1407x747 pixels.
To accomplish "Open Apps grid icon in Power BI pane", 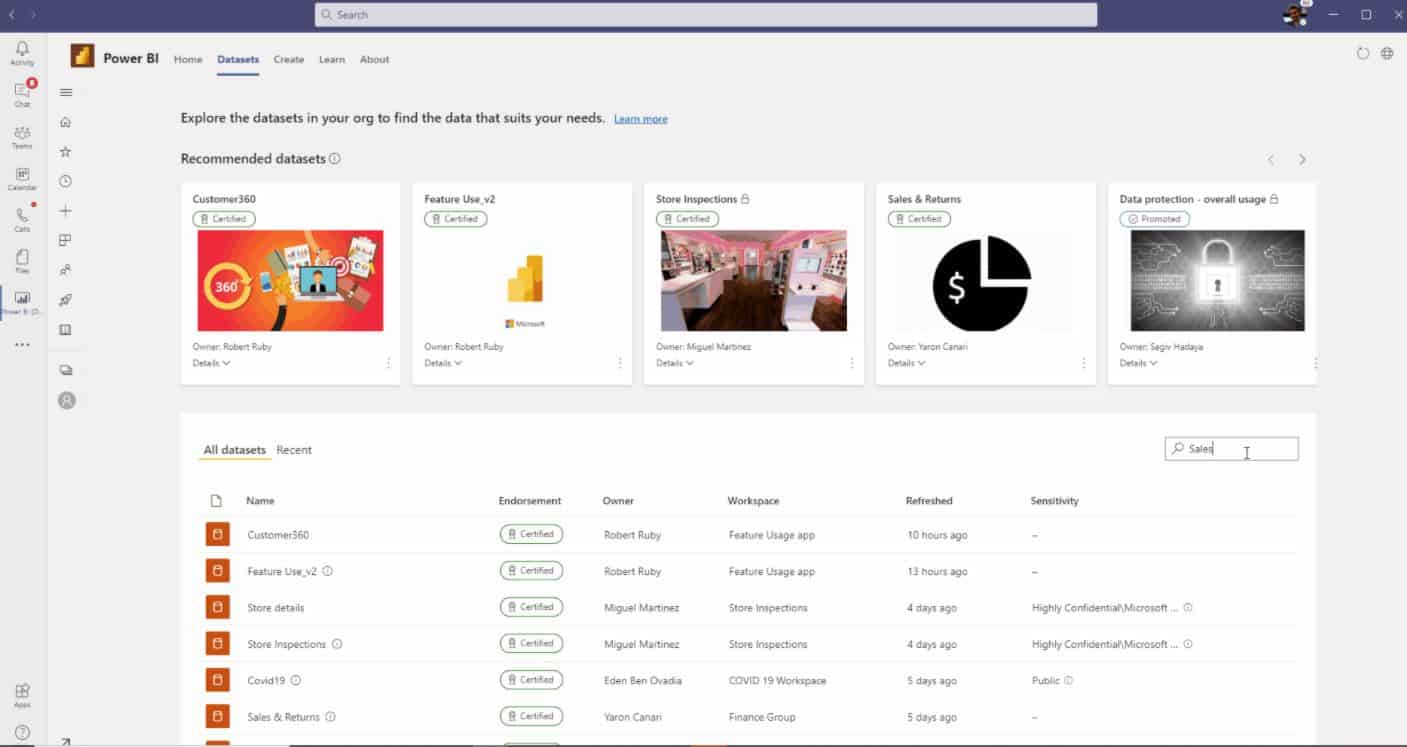I will coord(66,240).
